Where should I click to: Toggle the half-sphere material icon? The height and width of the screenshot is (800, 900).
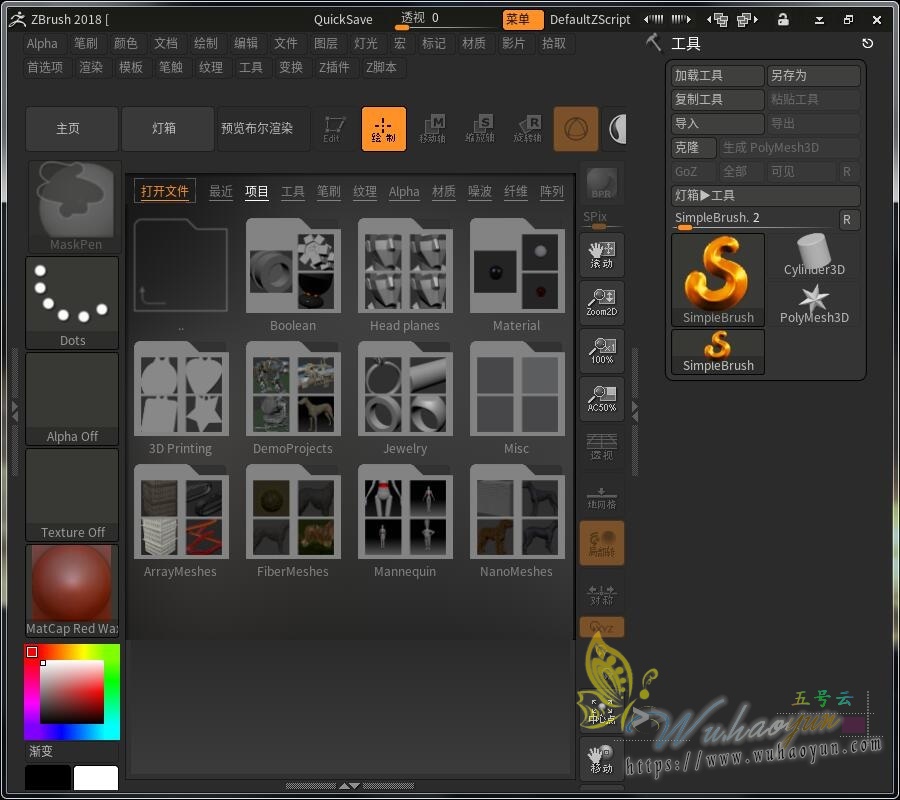tap(618, 129)
